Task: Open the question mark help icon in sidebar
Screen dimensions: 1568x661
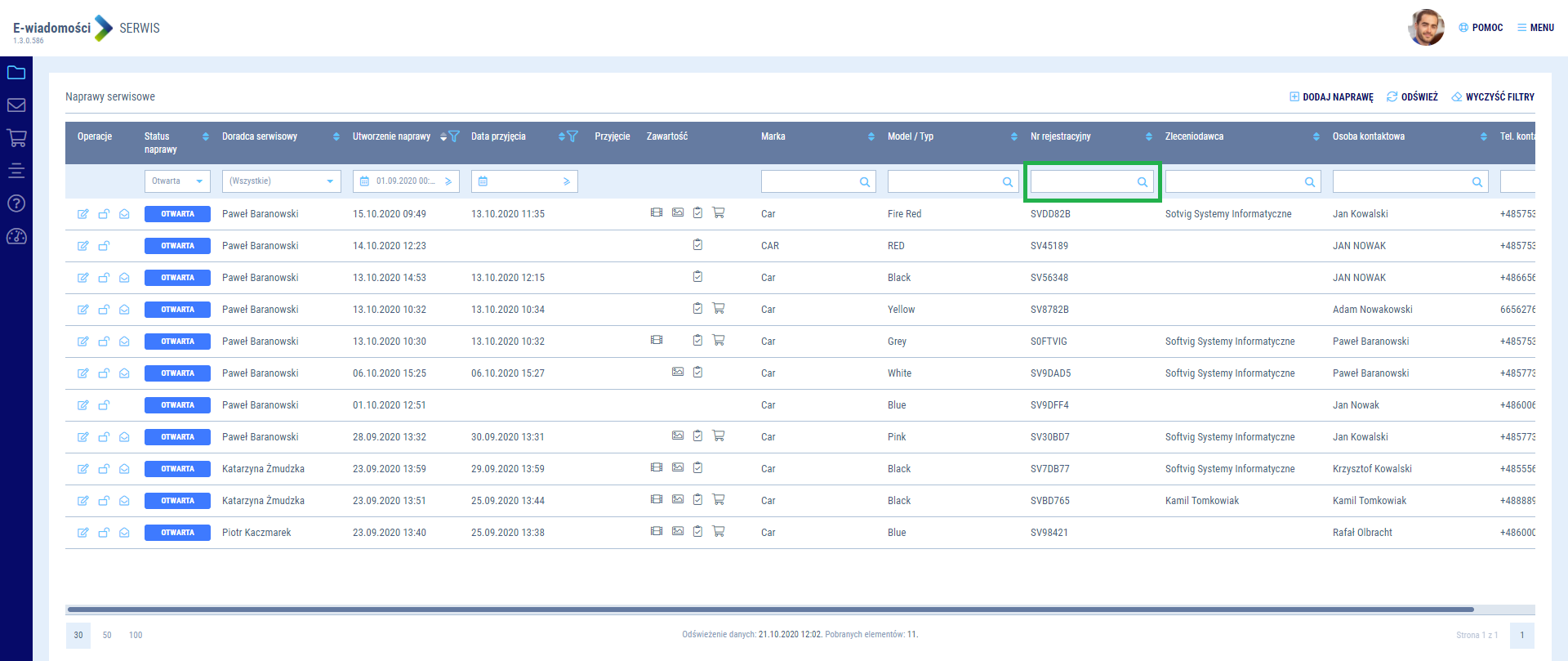Action: coord(16,203)
